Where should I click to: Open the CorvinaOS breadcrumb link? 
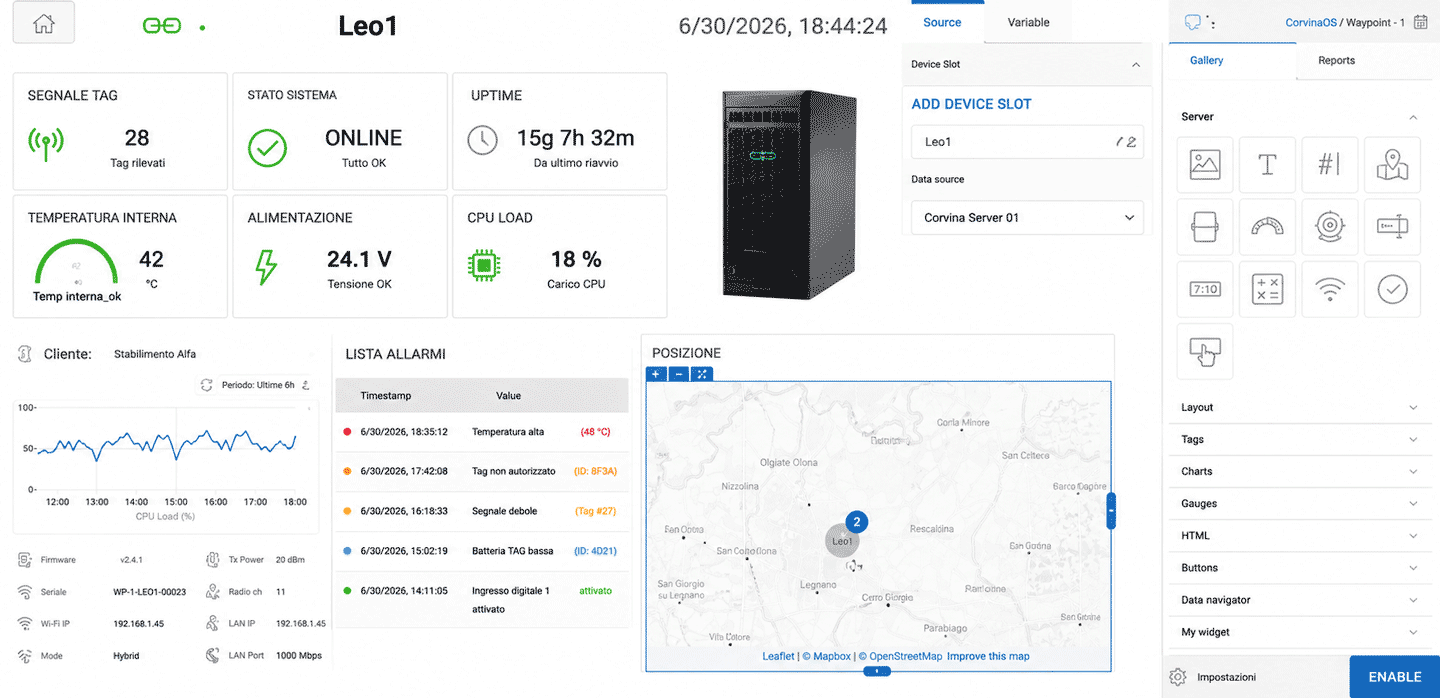click(1312, 22)
